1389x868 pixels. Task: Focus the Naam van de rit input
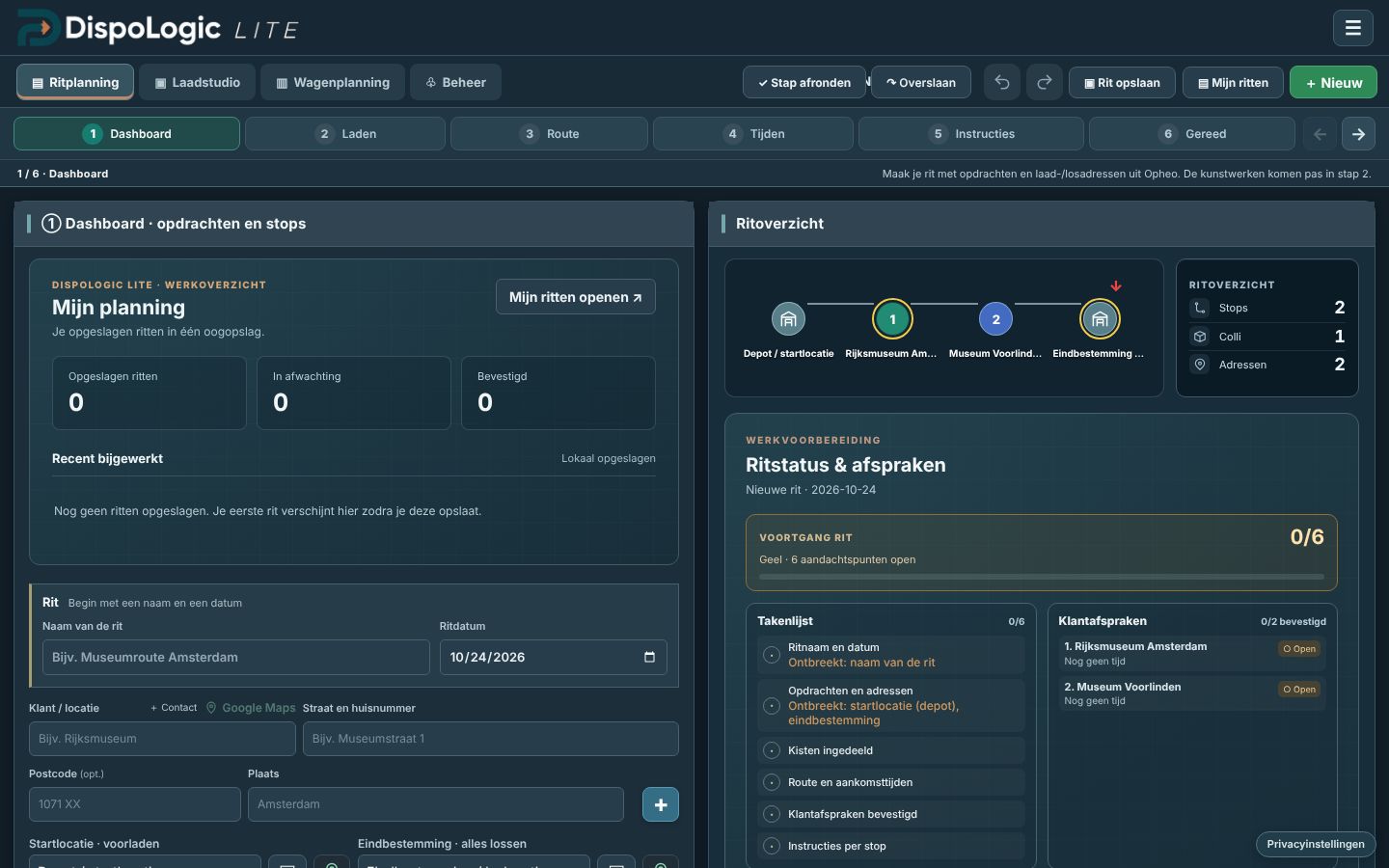tap(236, 657)
